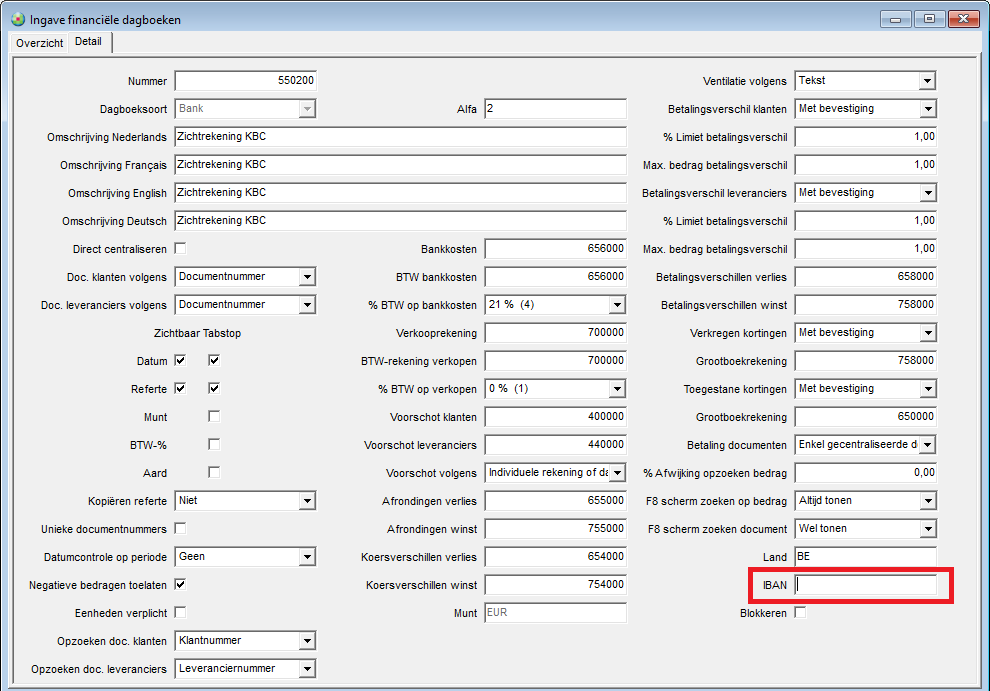Toggle the Negatieve bedragen toelaten checkbox
Image resolution: width=990 pixels, height=691 pixels.
tap(181, 584)
